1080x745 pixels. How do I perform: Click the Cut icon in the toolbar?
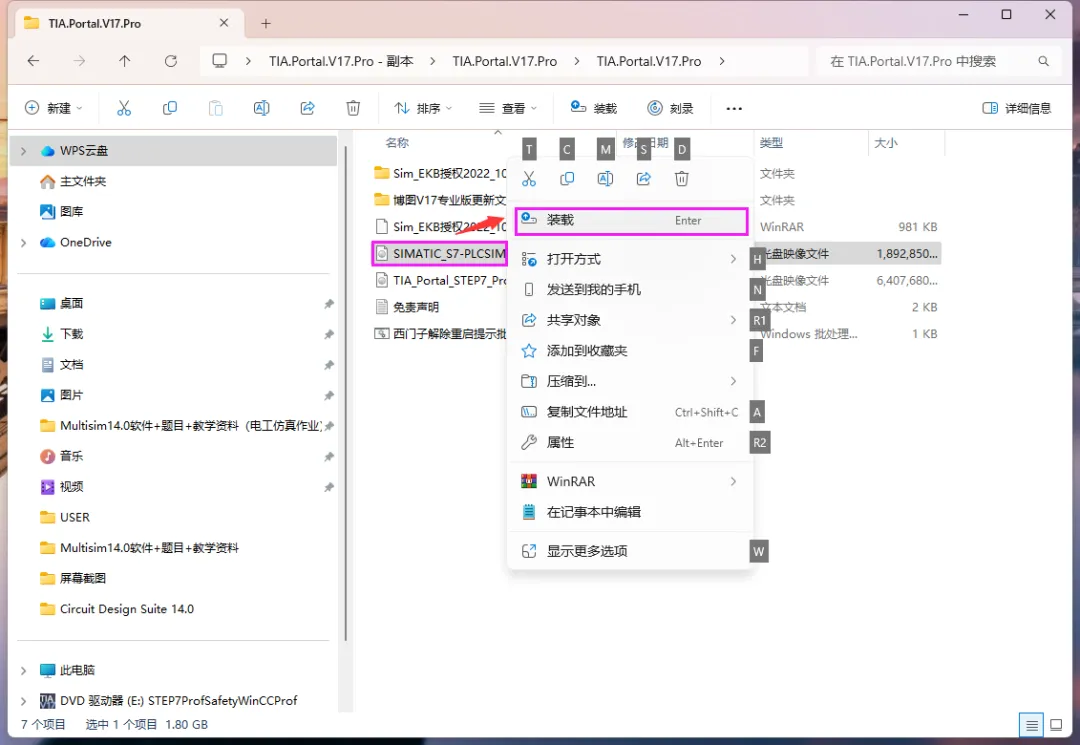click(x=124, y=108)
